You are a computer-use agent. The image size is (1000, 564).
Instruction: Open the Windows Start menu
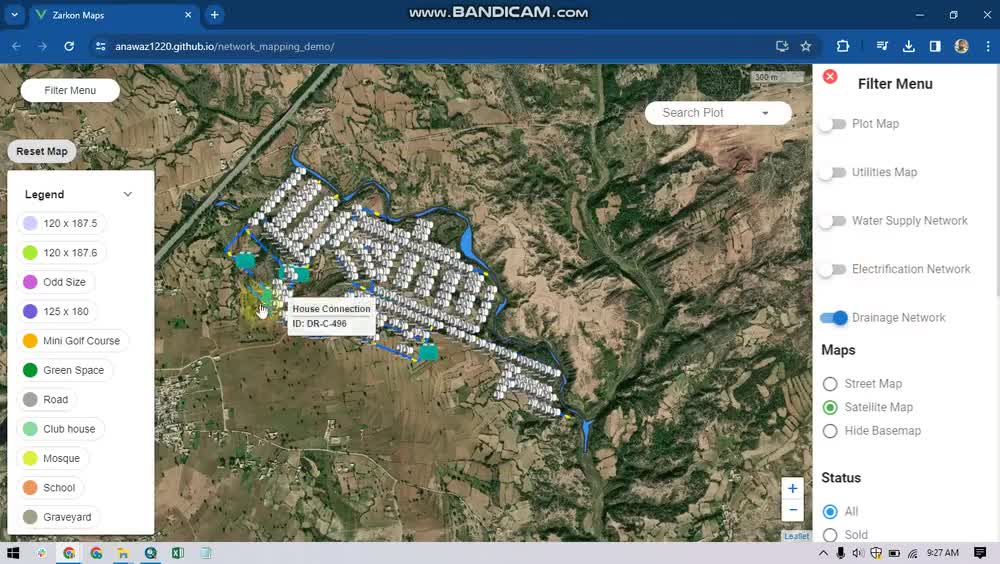(x=13, y=553)
